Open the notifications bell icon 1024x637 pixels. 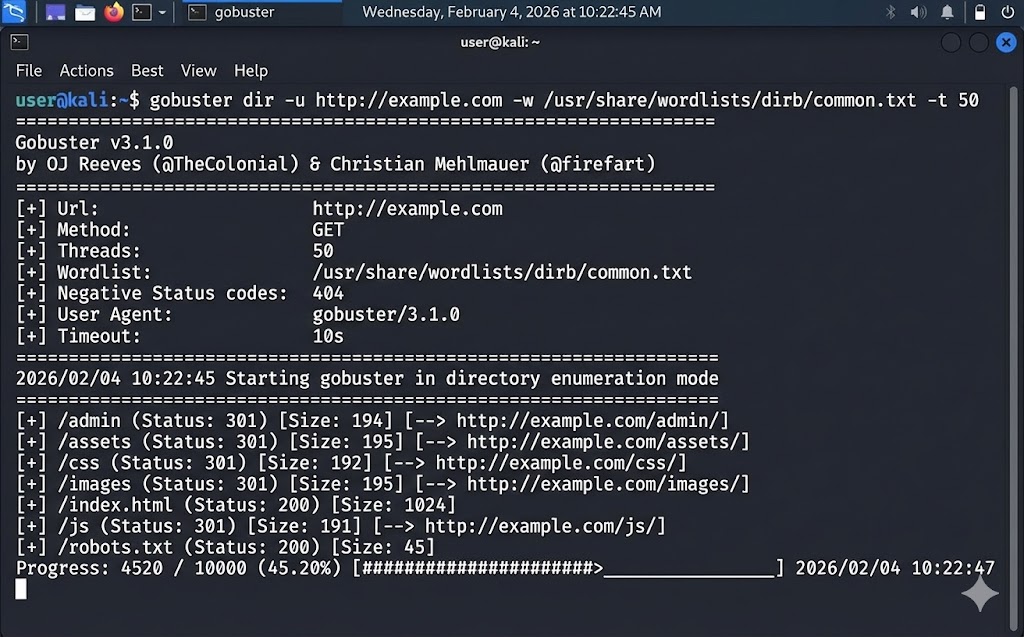coord(948,13)
